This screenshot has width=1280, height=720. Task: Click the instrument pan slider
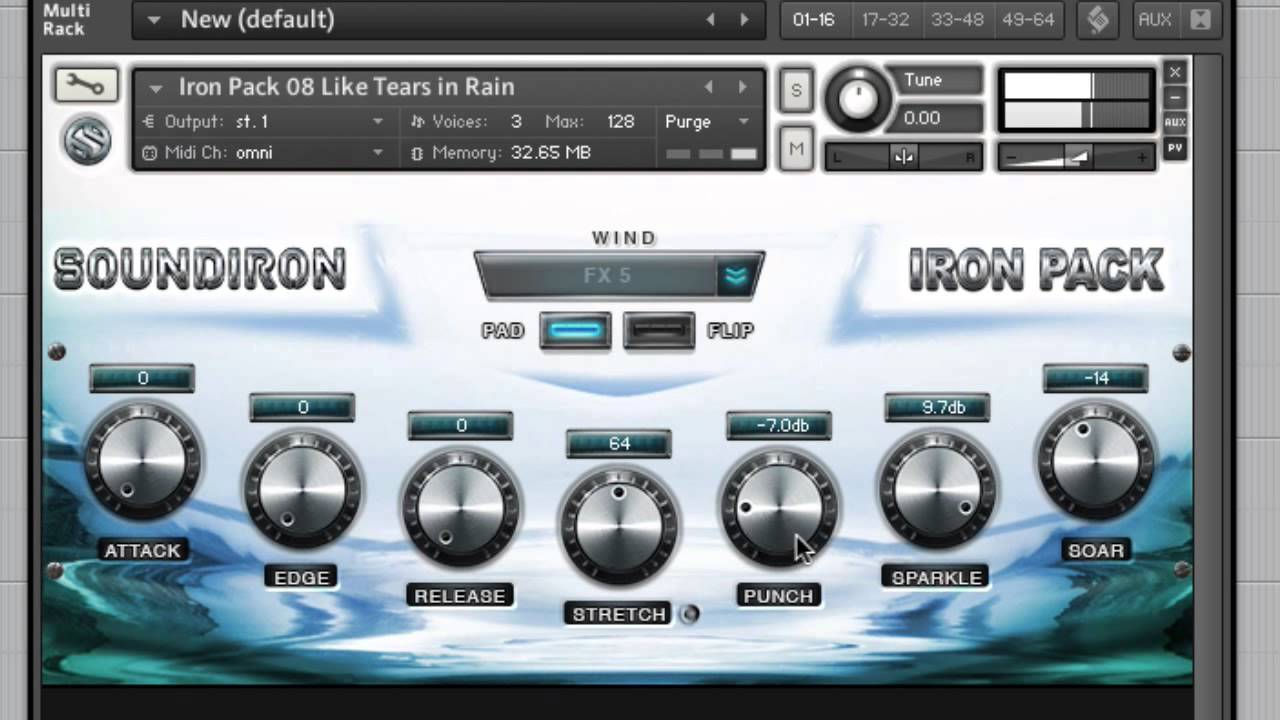coord(903,157)
